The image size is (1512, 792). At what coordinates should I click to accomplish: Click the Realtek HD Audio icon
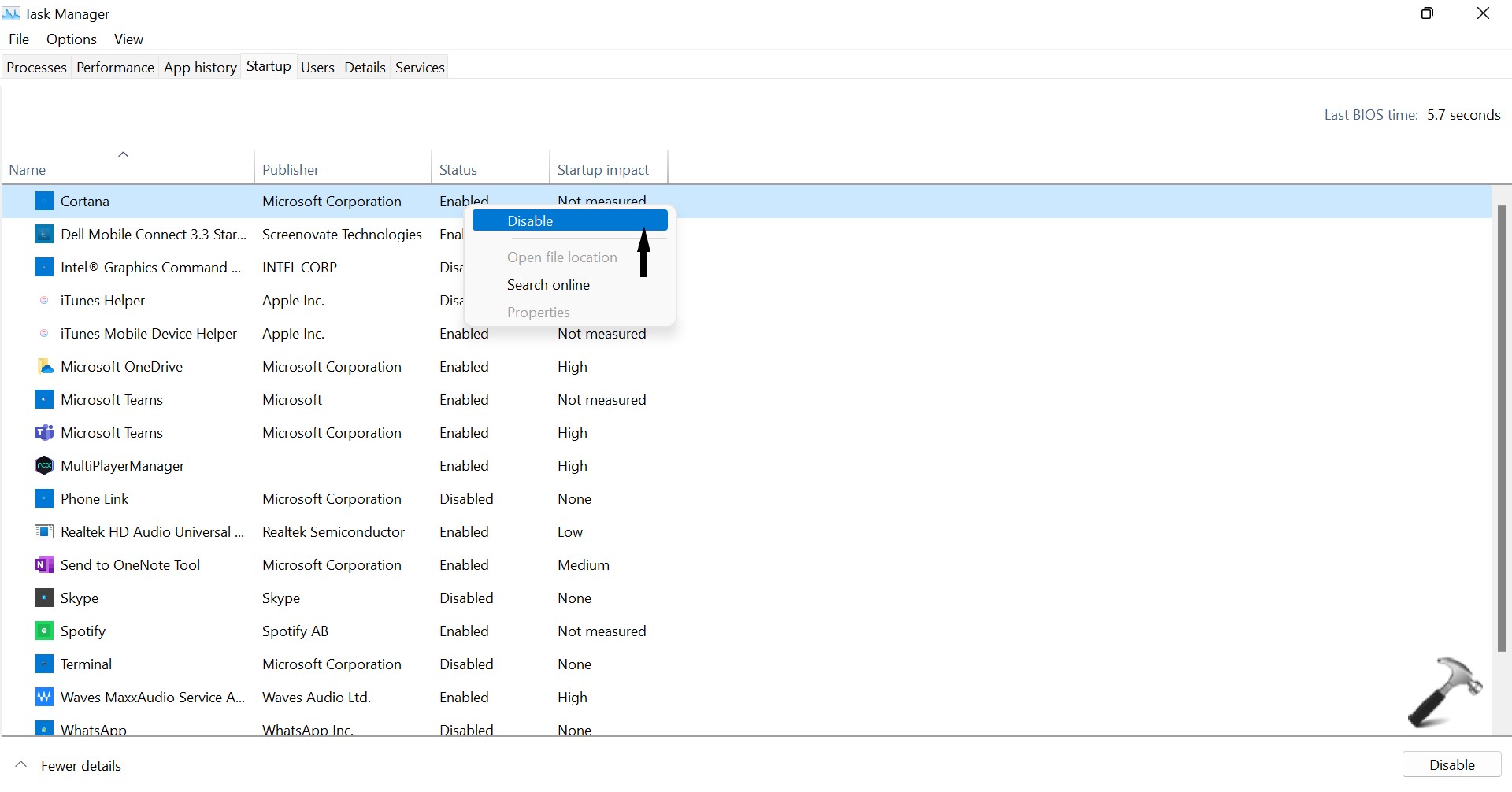pyautogui.click(x=44, y=532)
